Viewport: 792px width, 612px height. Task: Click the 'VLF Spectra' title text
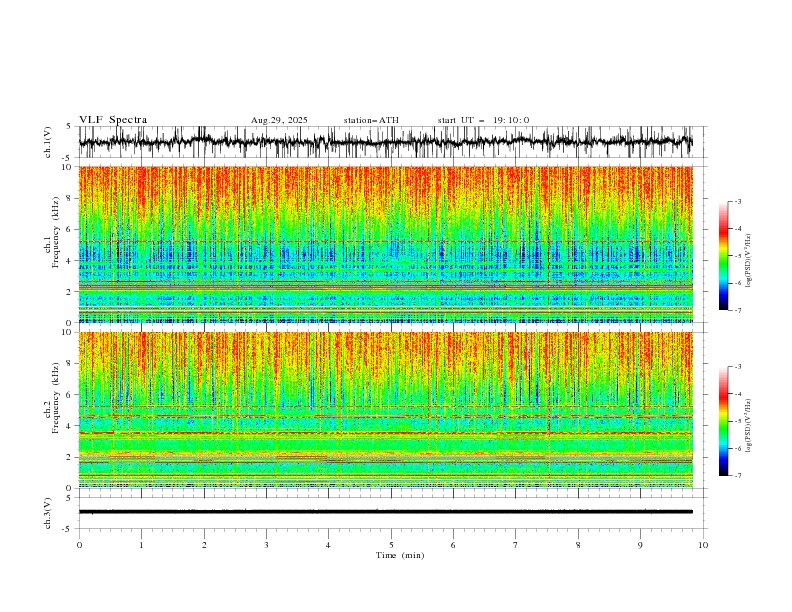[x=113, y=120]
